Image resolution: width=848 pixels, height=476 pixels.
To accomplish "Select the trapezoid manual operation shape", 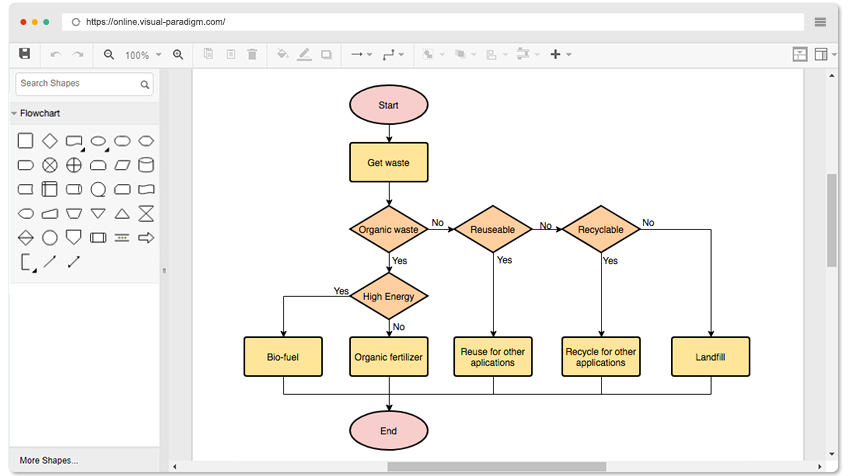I will tap(74, 214).
